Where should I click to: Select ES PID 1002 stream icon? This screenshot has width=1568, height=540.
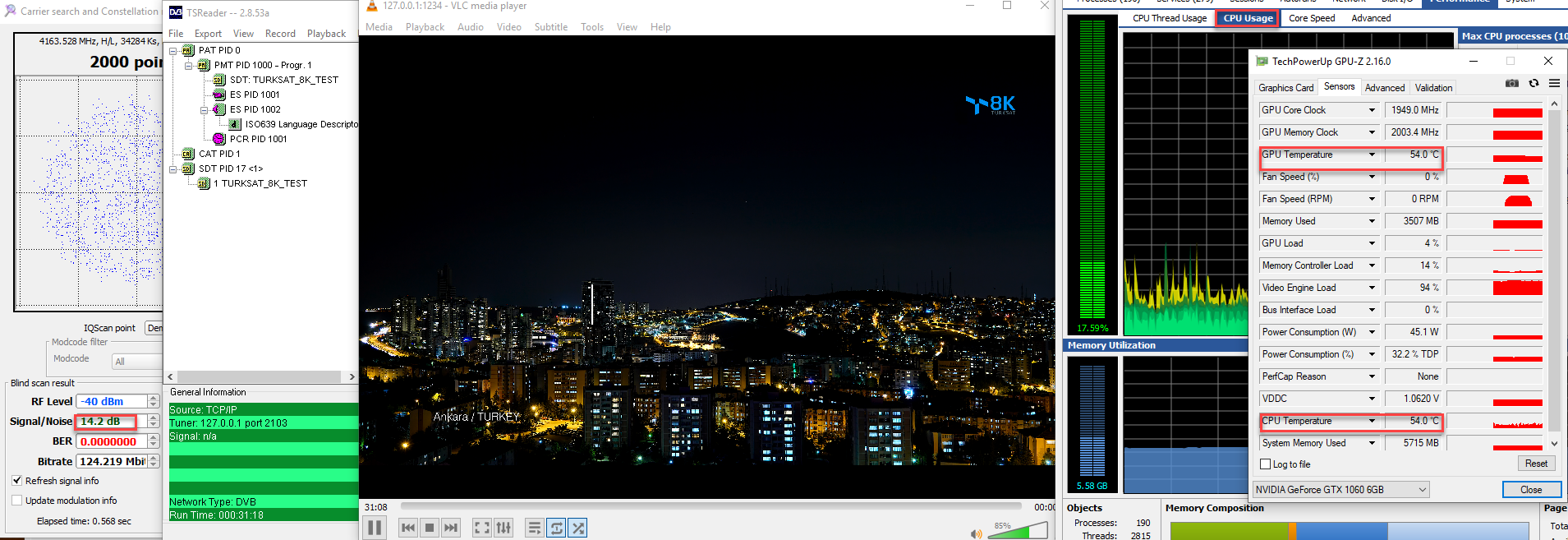[x=219, y=109]
